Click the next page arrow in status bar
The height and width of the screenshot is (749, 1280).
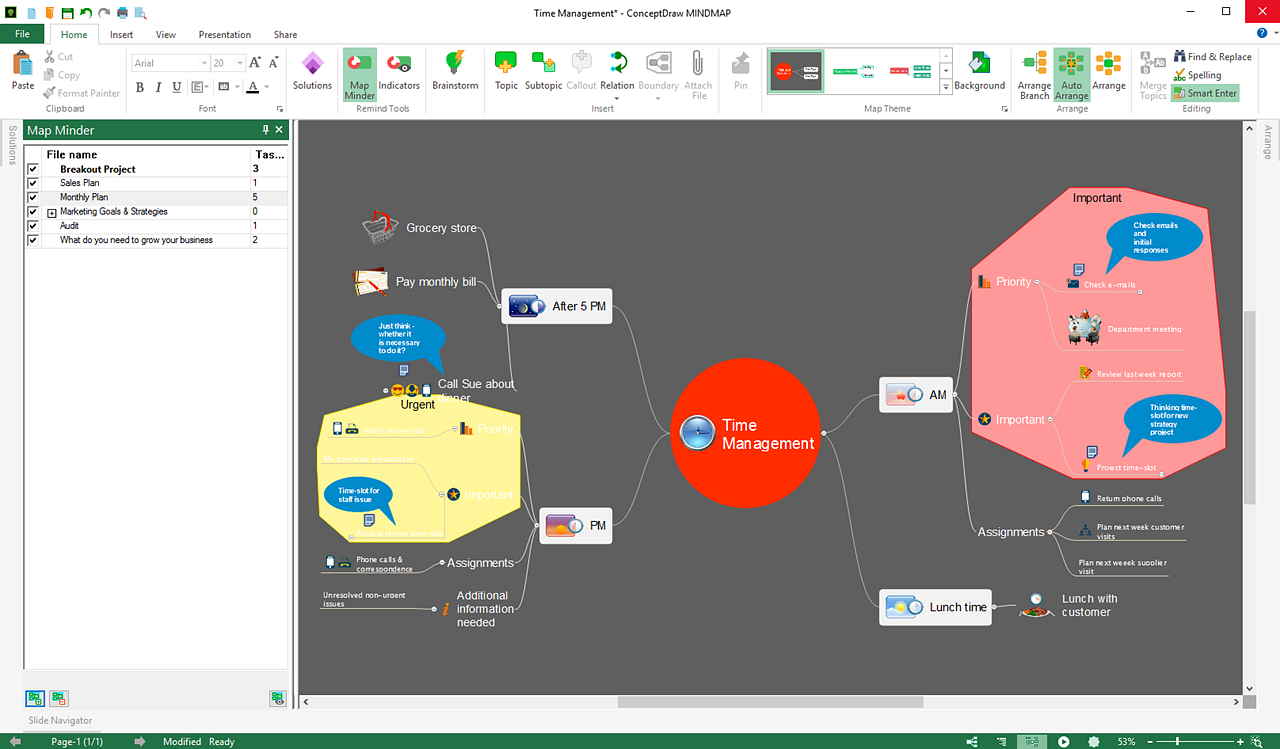click(139, 741)
